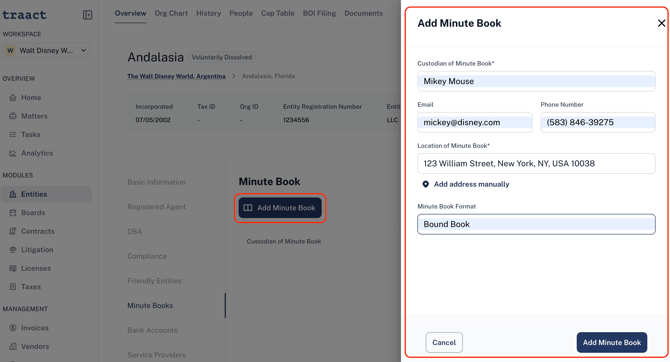Open the Cap Table tab
Image resolution: width=670 pixels, height=362 pixels.
click(x=278, y=13)
